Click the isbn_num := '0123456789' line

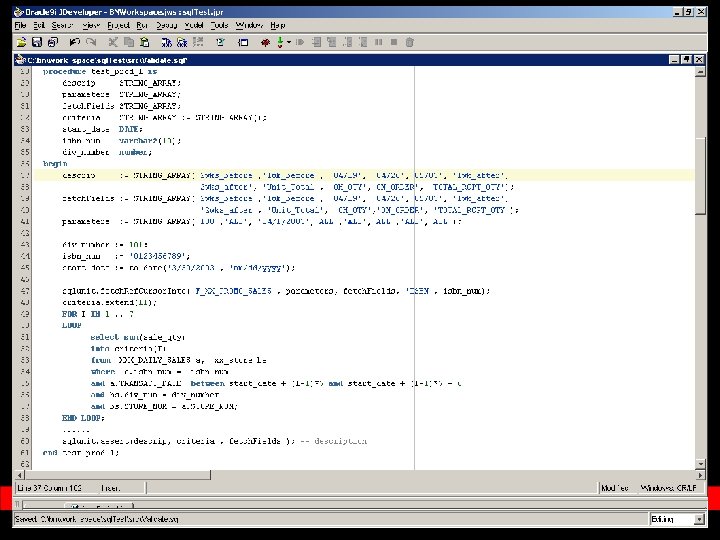(x=126, y=256)
